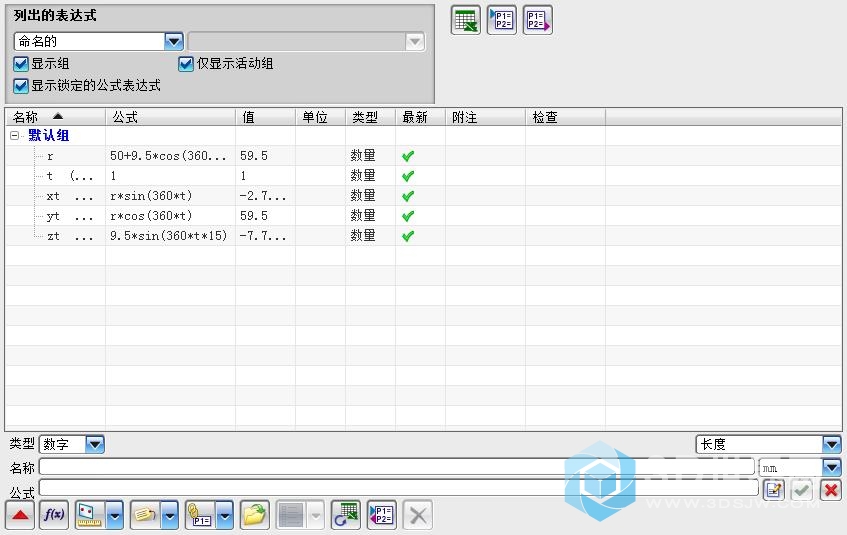The height and width of the screenshot is (535, 847).
Task: Click the open referenced parts folder icon
Action: tap(255, 515)
